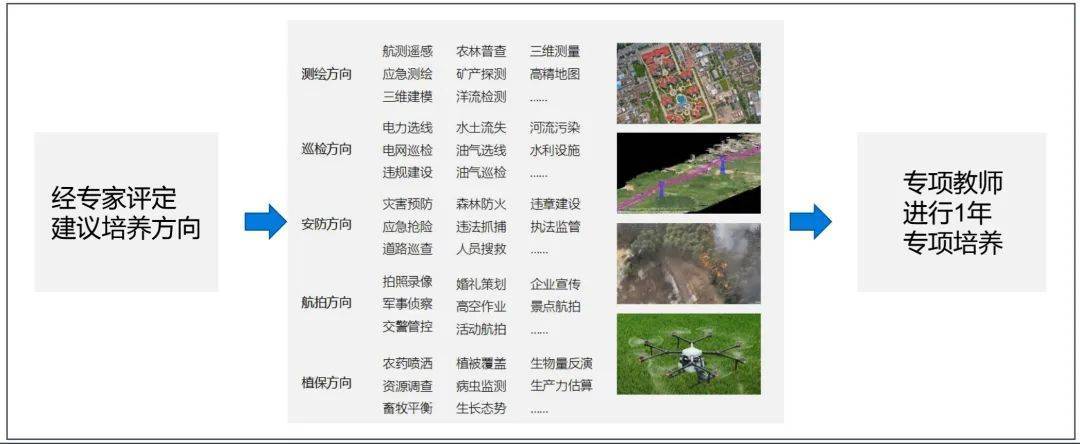The width and height of the screenshot is (1080, 444).
Task: Select the 植保方向 category label
Action: [x=326, y=383]
